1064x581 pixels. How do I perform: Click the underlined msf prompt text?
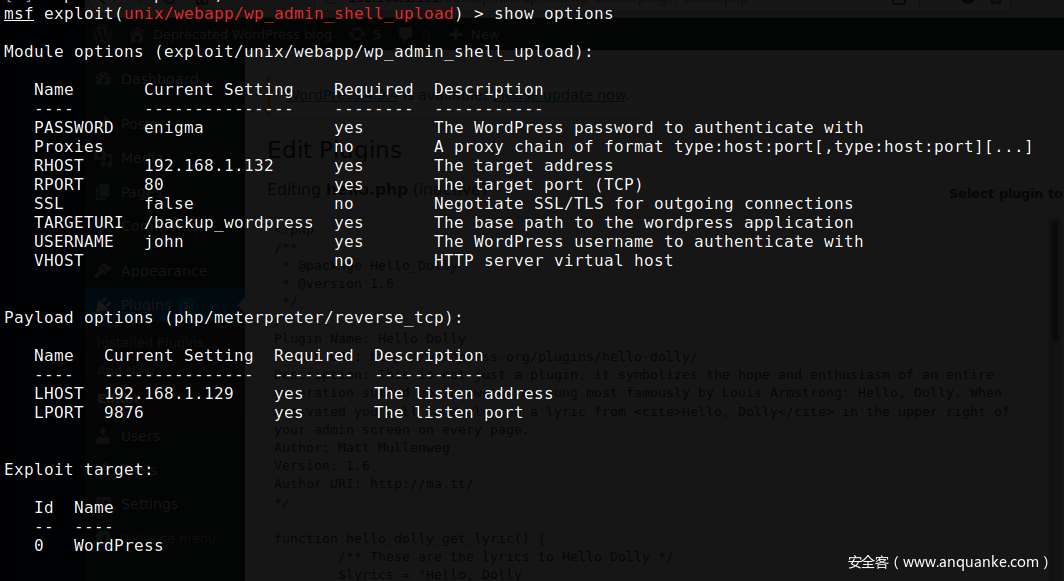(18, 14)
